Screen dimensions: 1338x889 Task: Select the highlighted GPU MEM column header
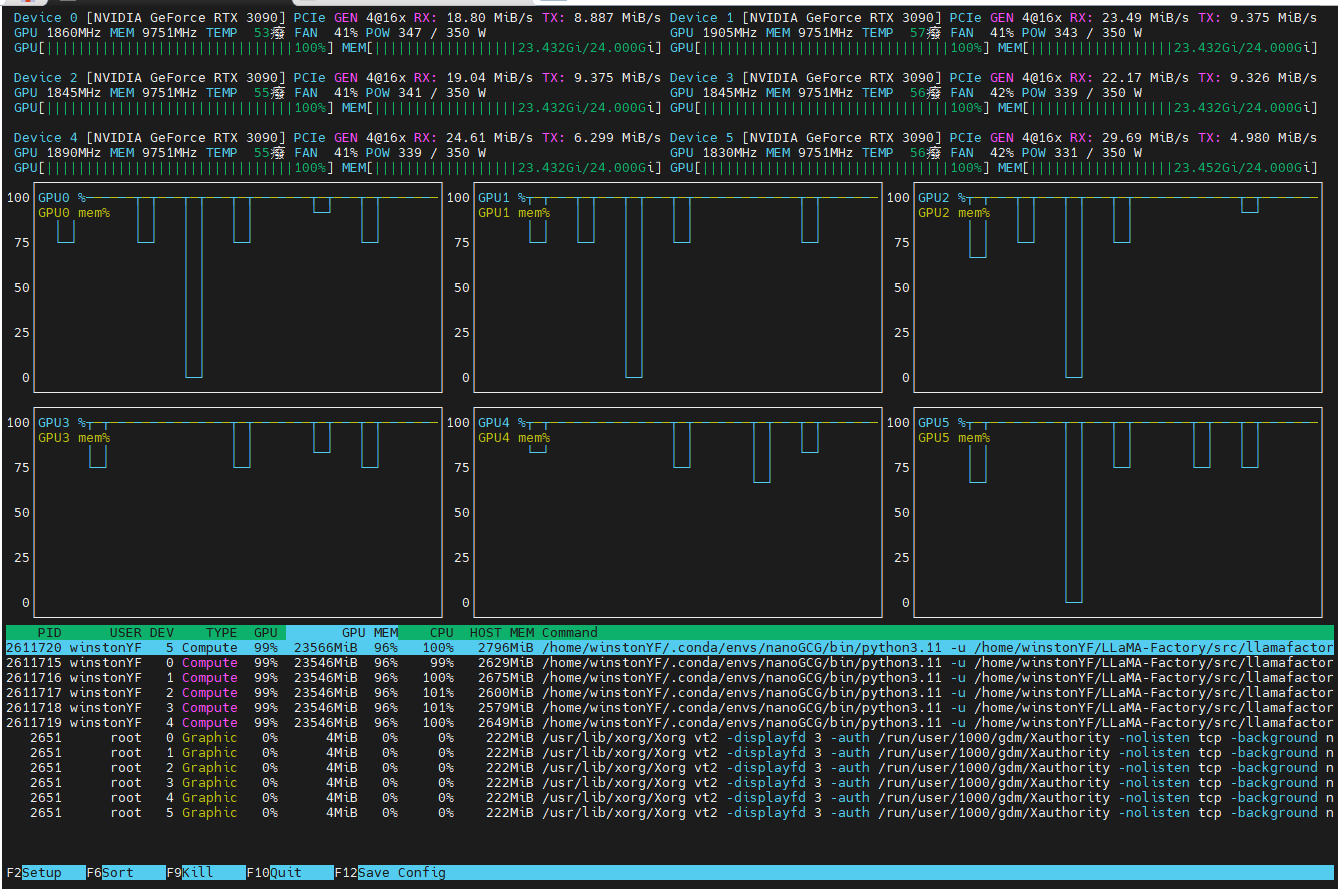(342, 632)
